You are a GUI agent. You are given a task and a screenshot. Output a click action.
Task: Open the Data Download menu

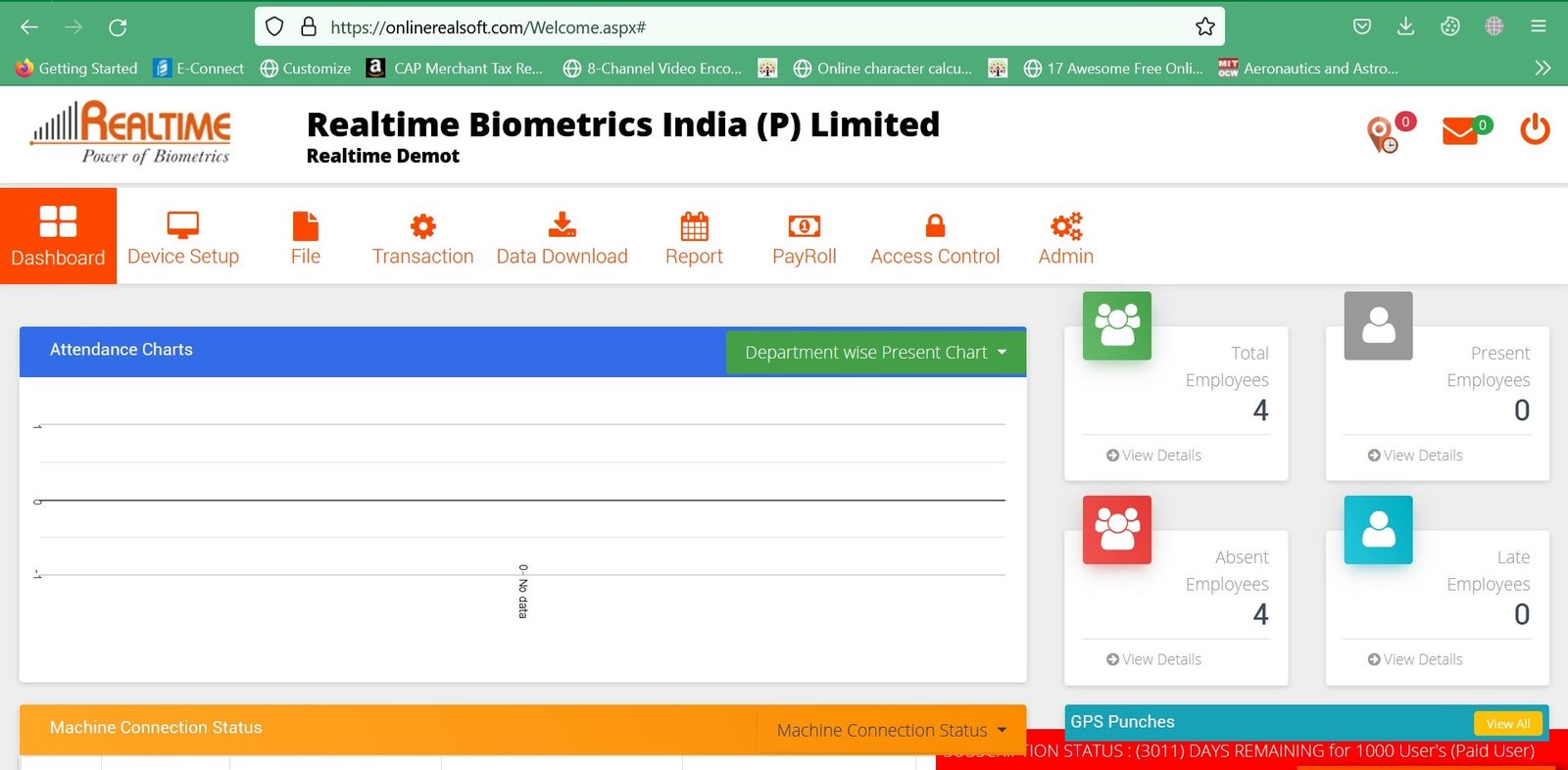[x=562, y=238]
